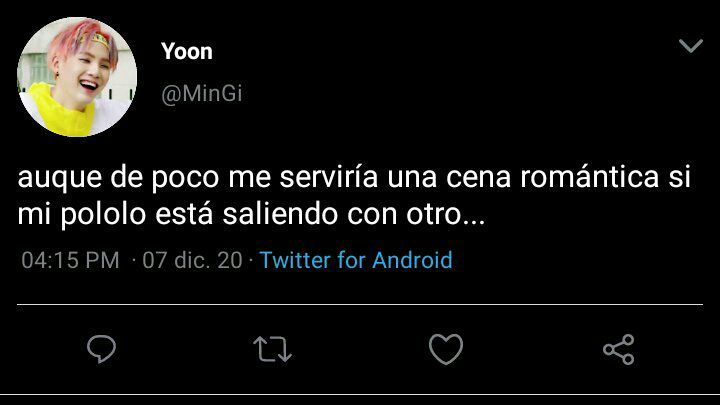Click the 04:15 PM timestamp
720x405 pixels.
[x=70, y=260]
